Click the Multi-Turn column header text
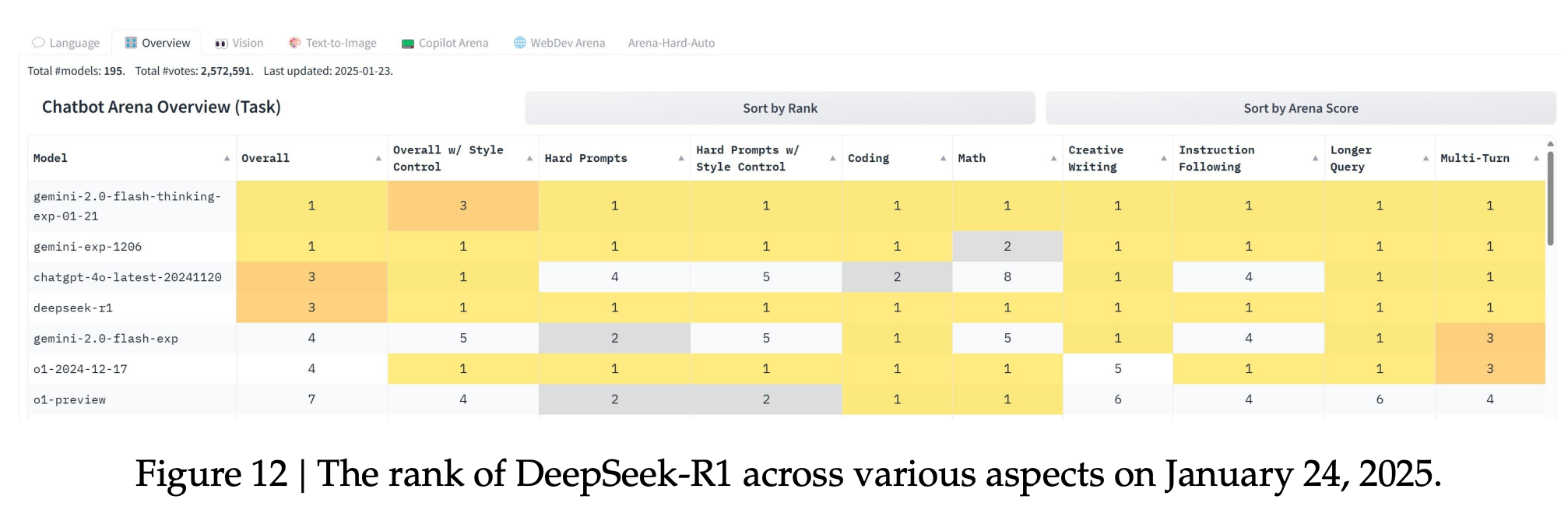The image size is (1568, 517). tap(1475, 158)
